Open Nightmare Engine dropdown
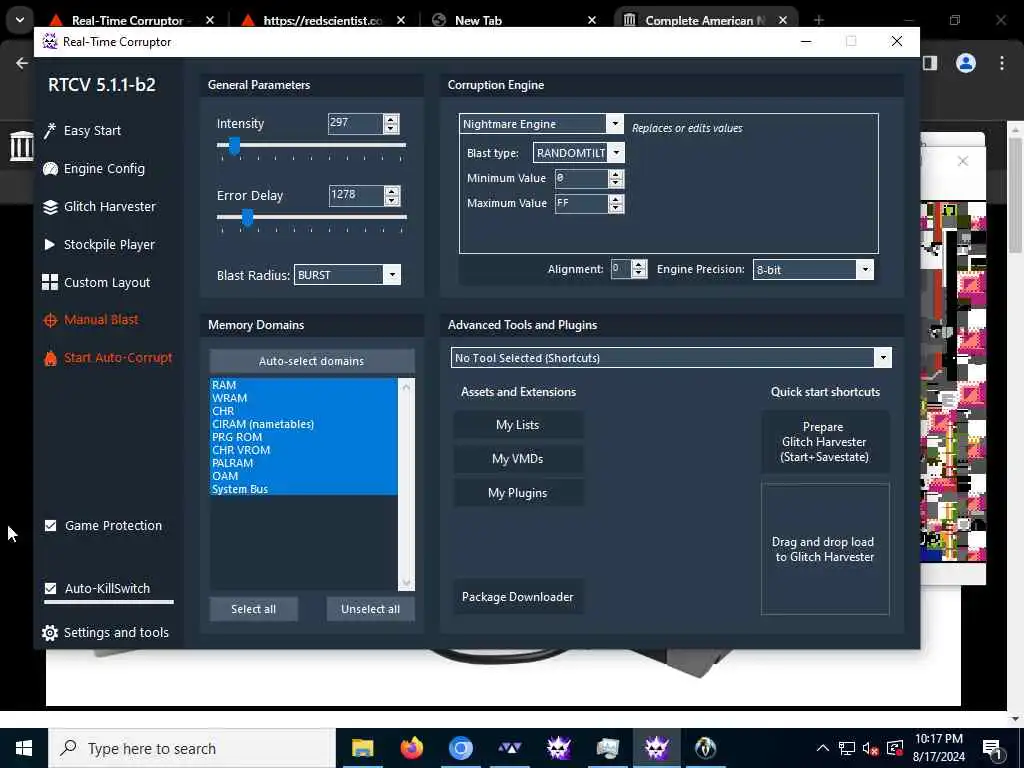 [614, 123]
